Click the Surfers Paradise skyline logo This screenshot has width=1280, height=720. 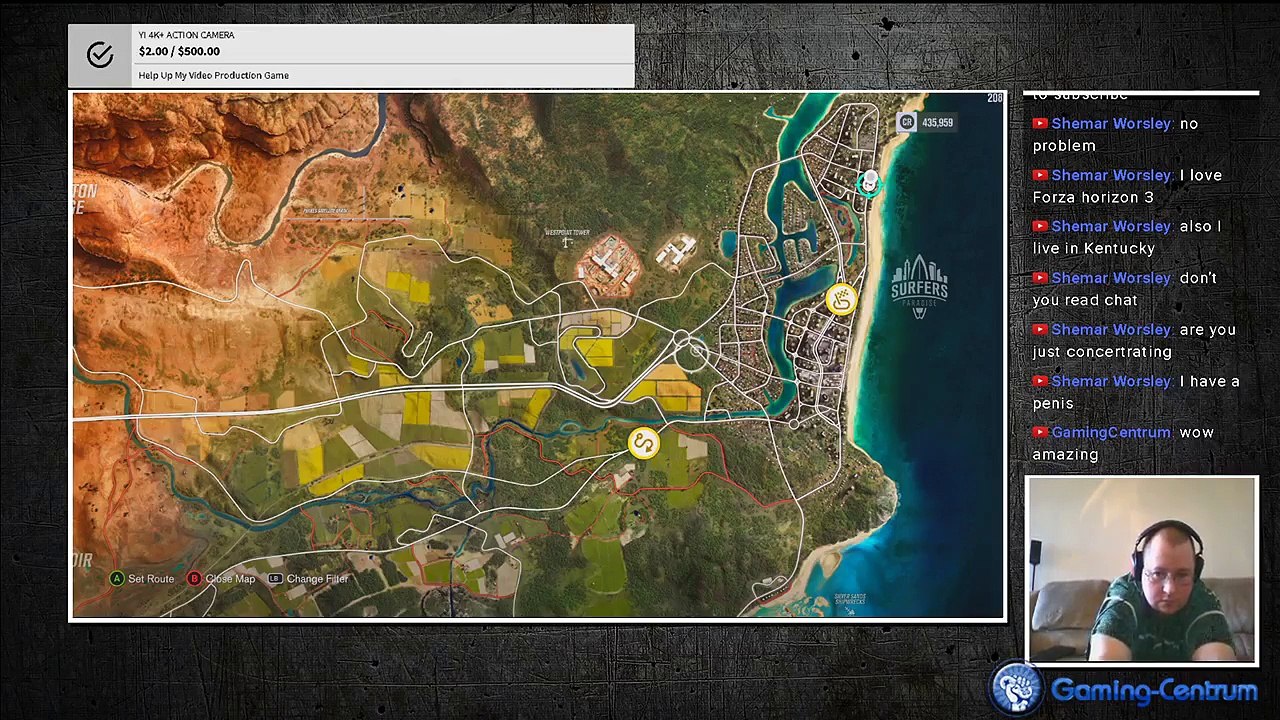pos(919,287)
